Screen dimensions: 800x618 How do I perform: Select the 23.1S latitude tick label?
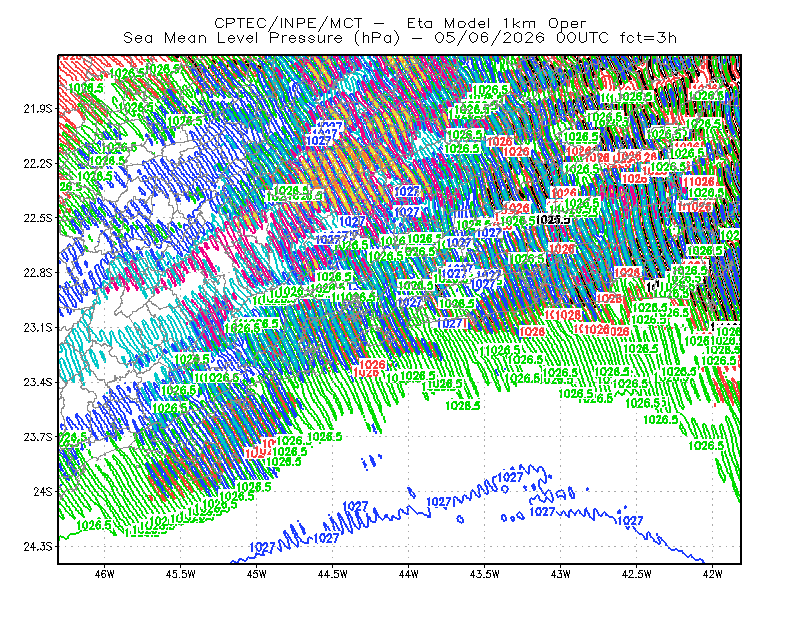(x=38, y=327)
